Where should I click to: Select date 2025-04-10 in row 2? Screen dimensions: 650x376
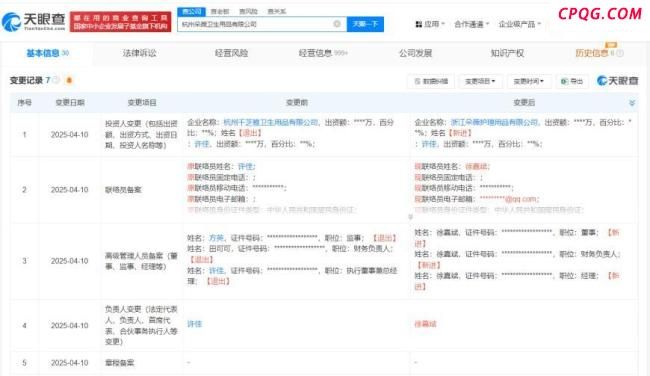click(70, 189)
